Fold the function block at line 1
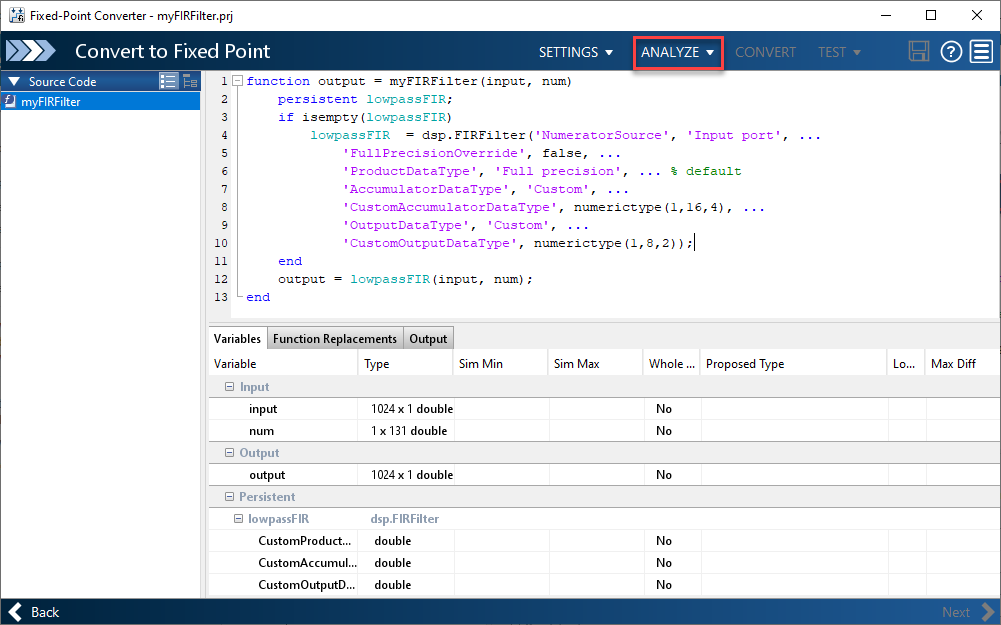Image resolution: width=1001 pixels, height=625 pixels. pyautogui.click(x=237, y=81)
